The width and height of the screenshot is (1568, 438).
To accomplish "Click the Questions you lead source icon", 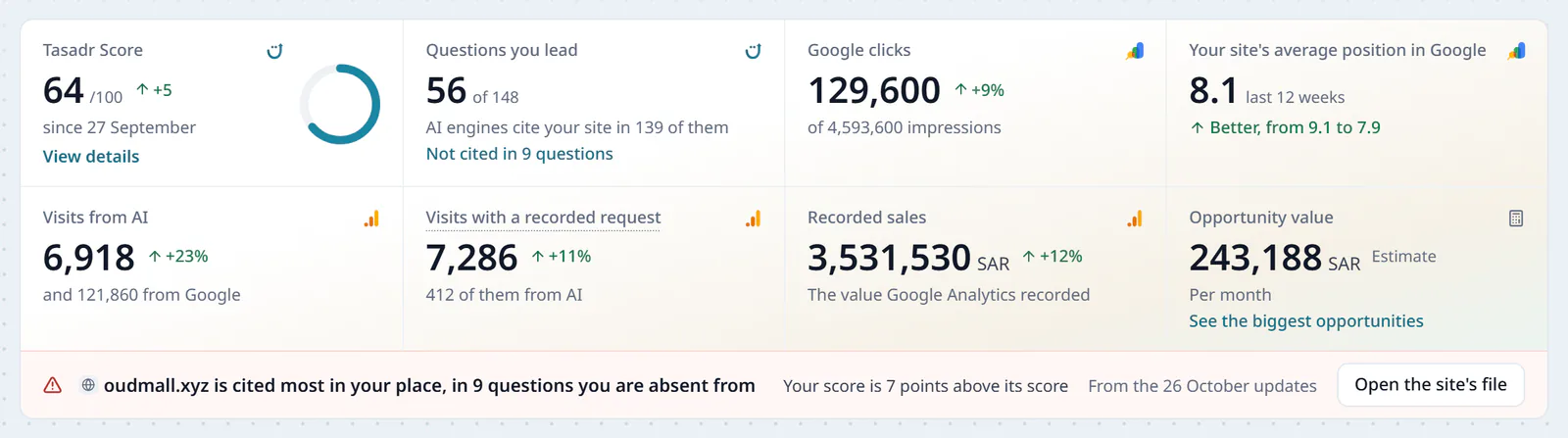I will tap(754, 51).
